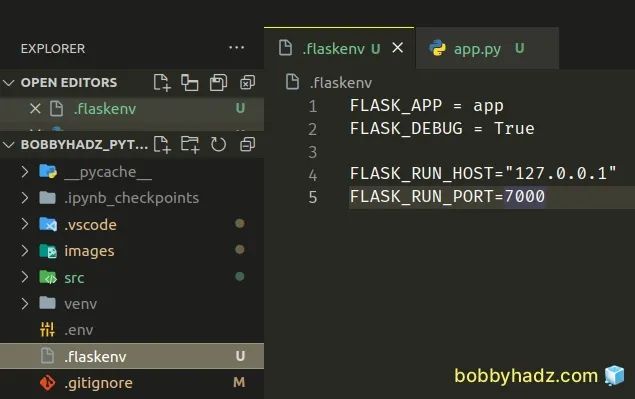Image resolution: width=635 pixels, height=399 pixels.
Task: Click Save All icon in Open Editors
Action: [x=218, y=83]
